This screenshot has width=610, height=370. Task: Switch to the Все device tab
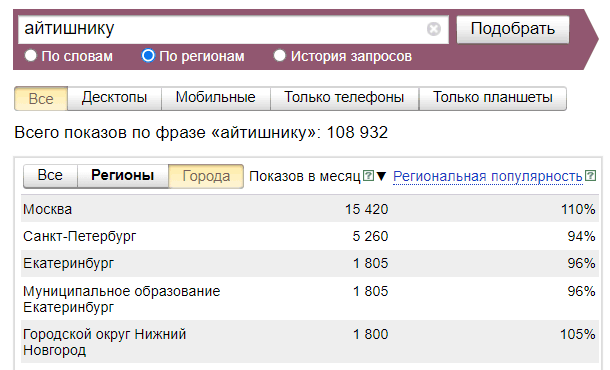point(41,98)
